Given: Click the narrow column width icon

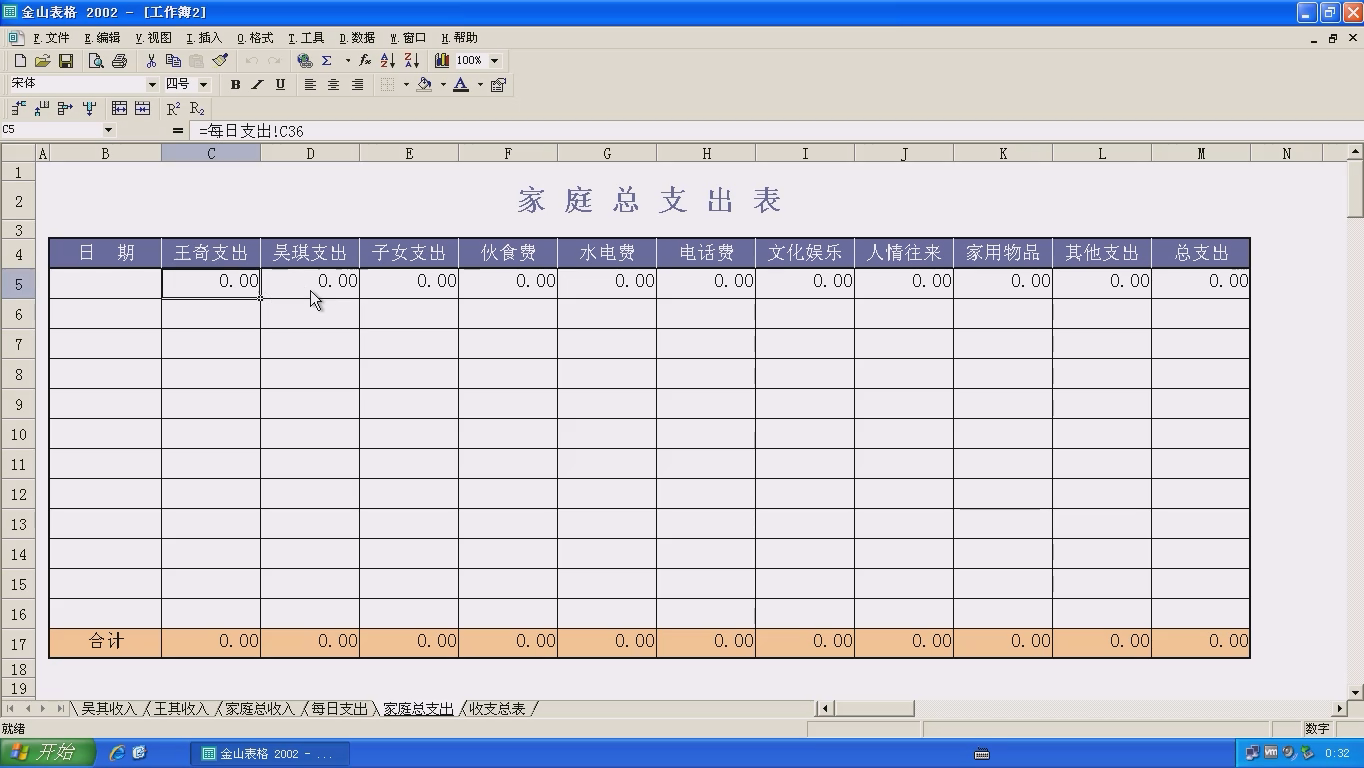Looking at the screenshot, I should (142, 108).
